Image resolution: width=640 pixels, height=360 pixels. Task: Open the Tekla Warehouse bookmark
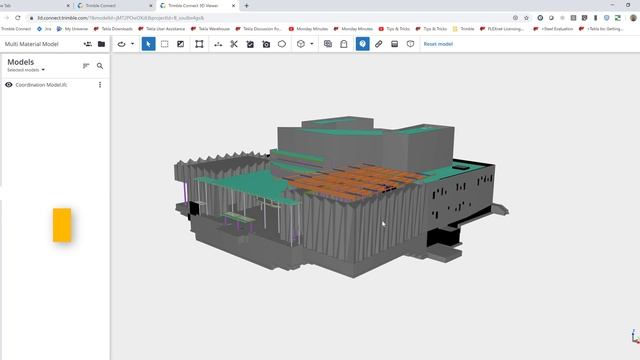click(x=210, y=29)
